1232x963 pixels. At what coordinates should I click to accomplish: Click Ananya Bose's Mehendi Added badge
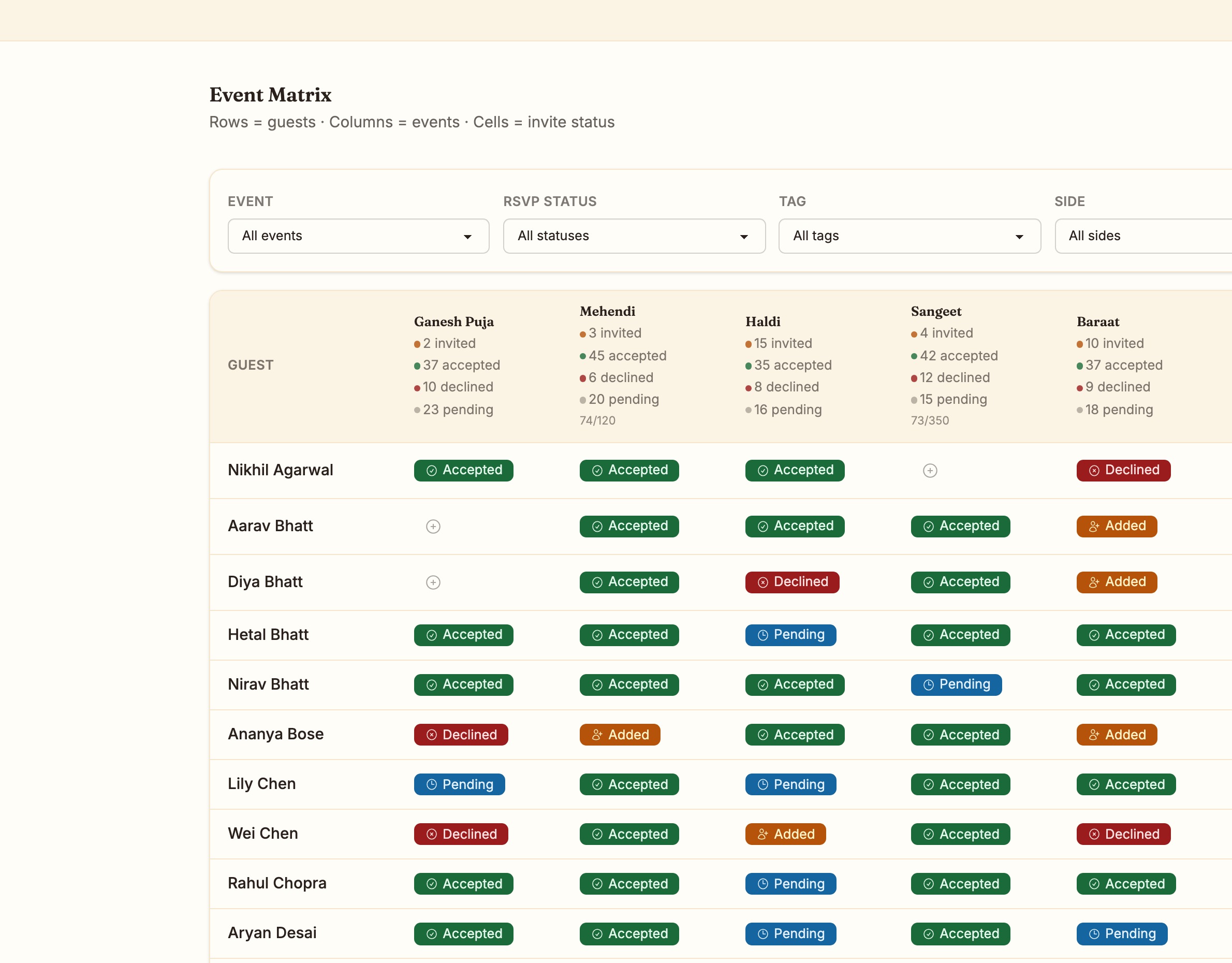620,735
